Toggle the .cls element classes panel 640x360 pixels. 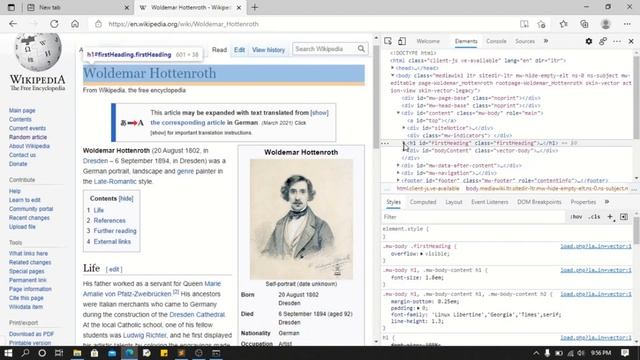[594, 217]
